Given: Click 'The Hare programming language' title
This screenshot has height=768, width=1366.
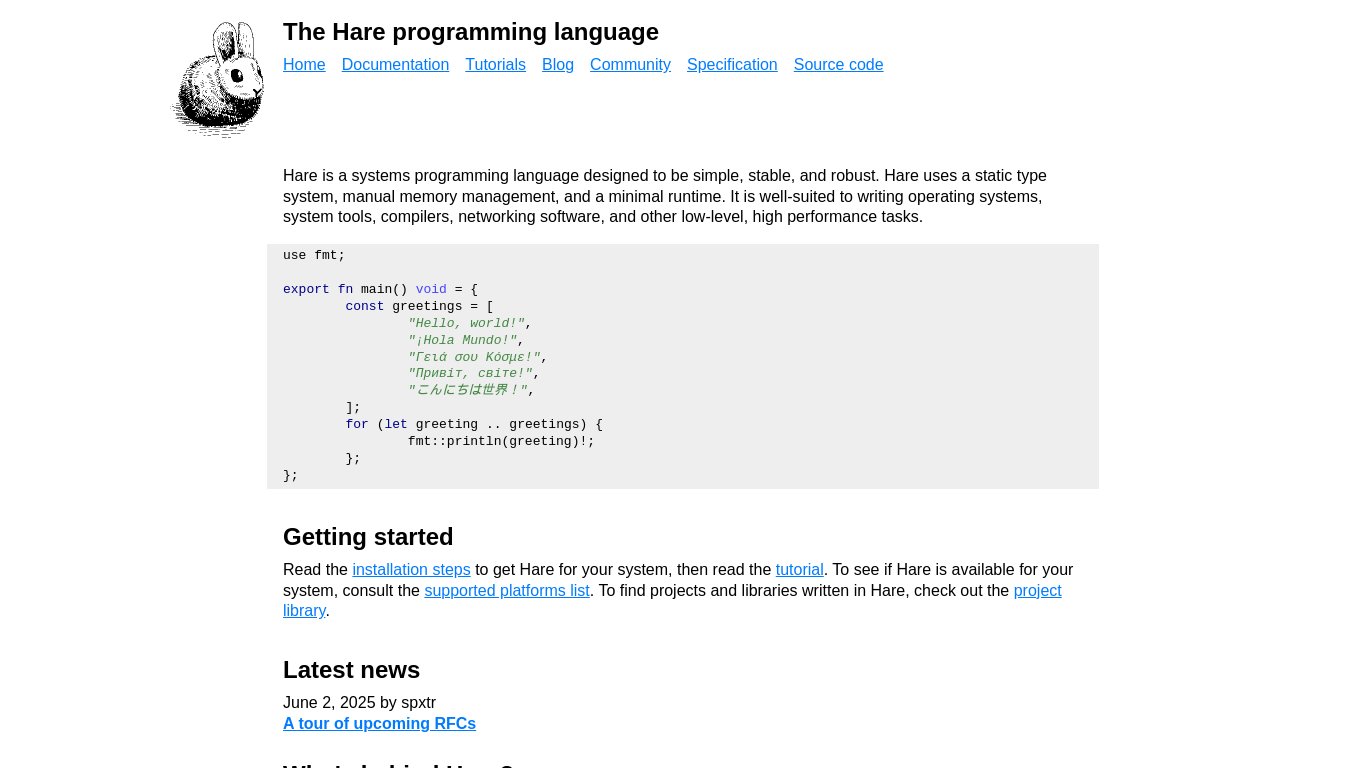Looking at the screenshot, I should [471, 32].
